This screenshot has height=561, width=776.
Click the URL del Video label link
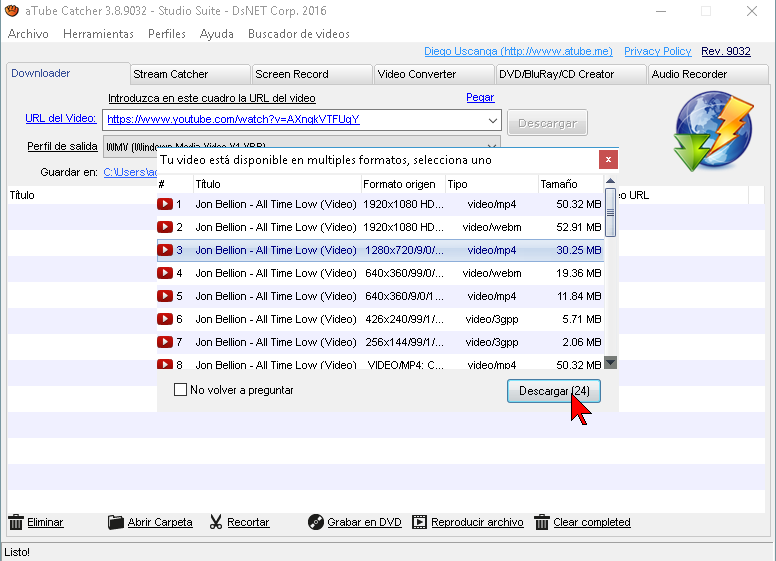(60, 118)
